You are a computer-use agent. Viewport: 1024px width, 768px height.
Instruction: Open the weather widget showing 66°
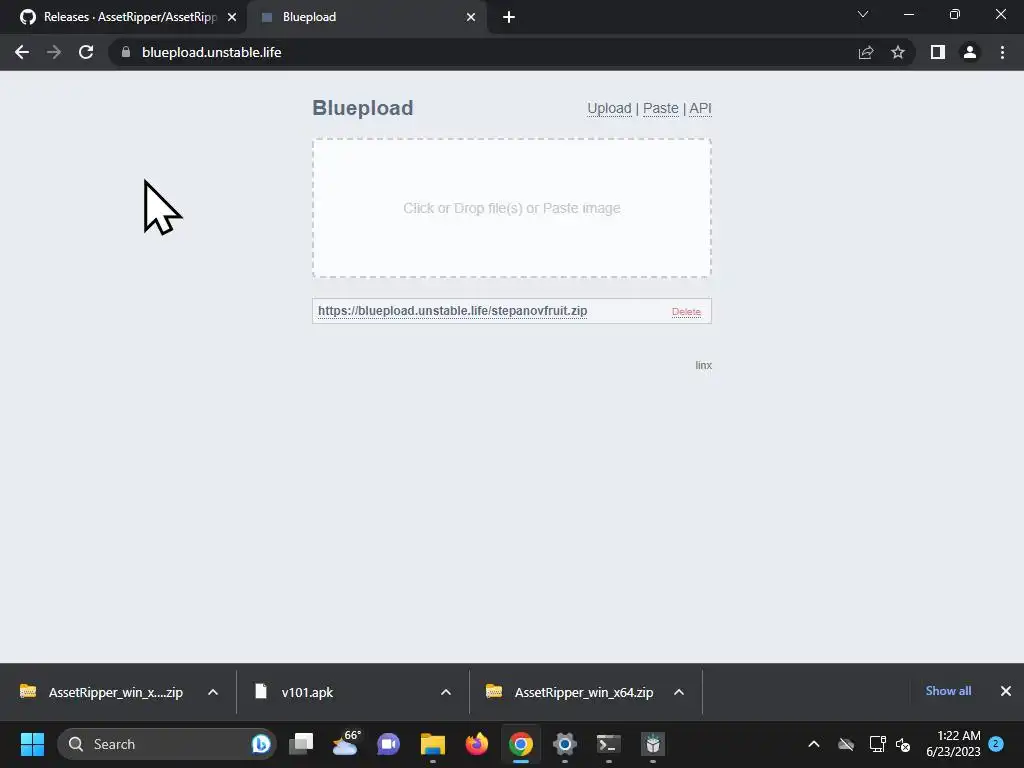[346, 743]
